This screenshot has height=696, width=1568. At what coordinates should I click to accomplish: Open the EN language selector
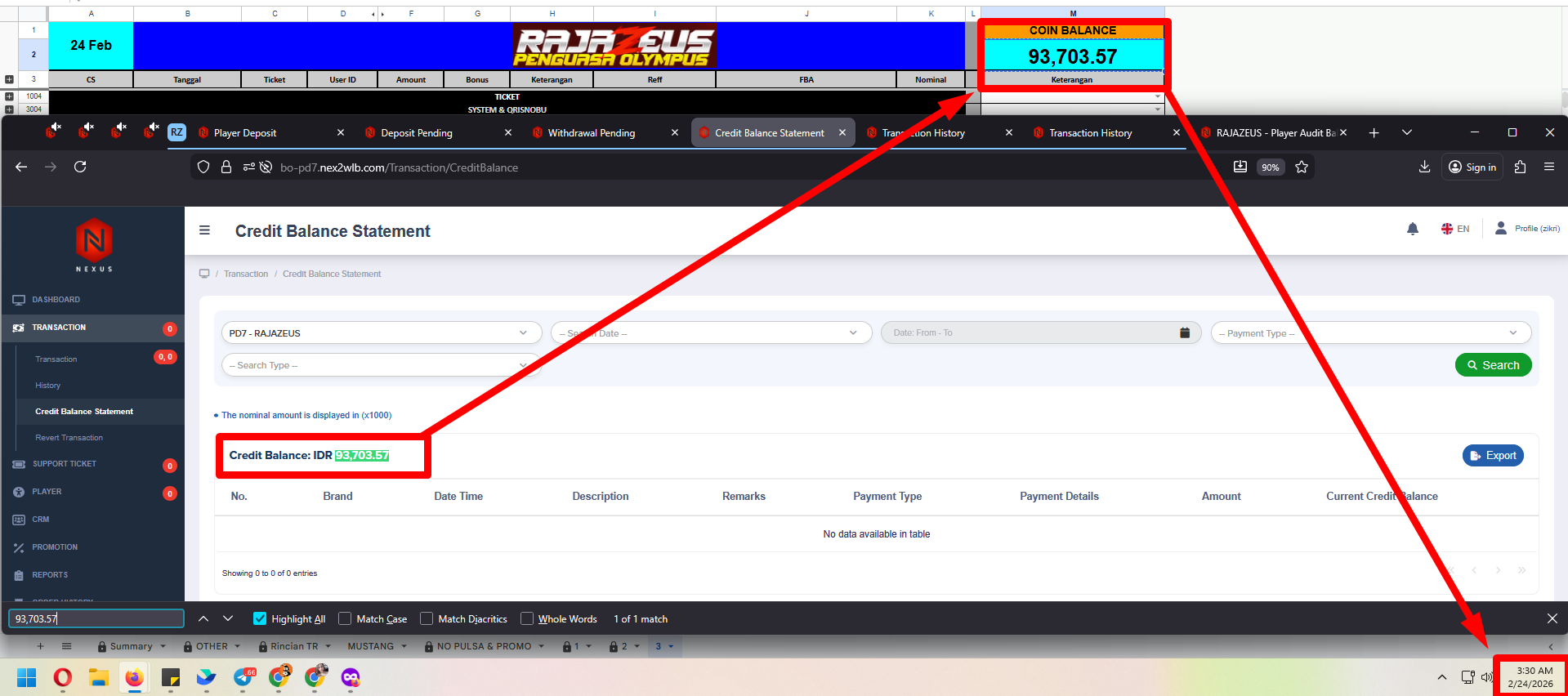[x=1455, y=229]
